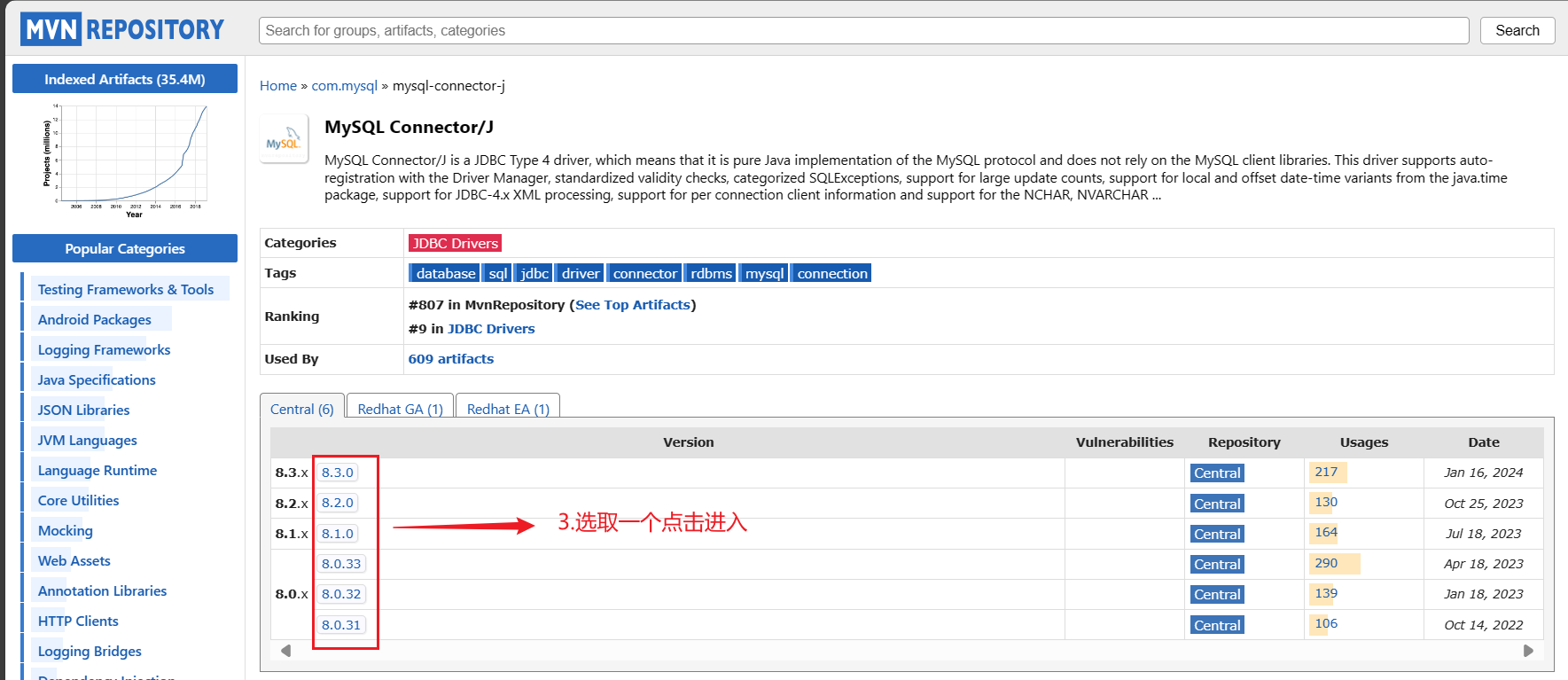Open Java Specifications category

click(x=97, y=380)
